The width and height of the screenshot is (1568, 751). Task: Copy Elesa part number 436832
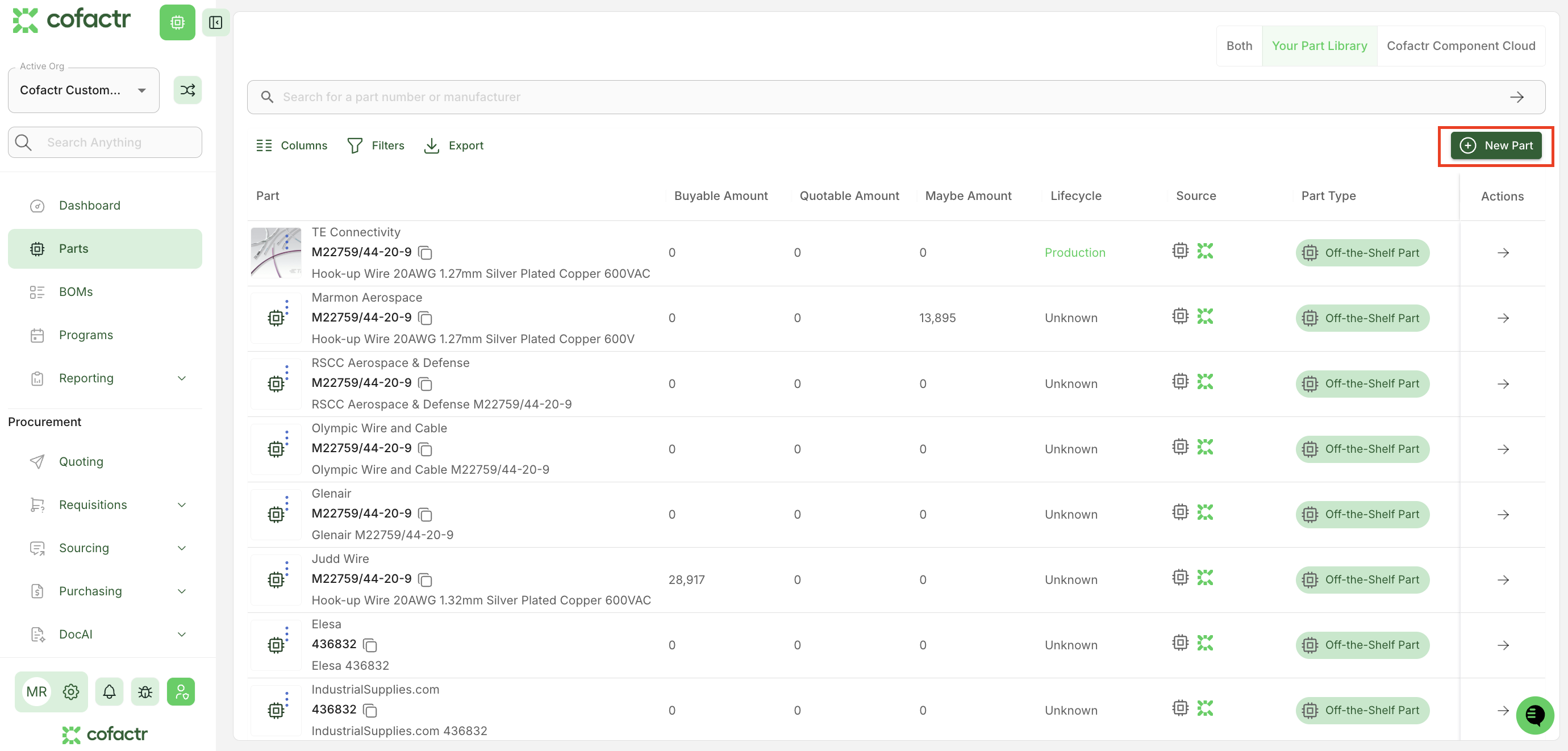pos(370,645)
